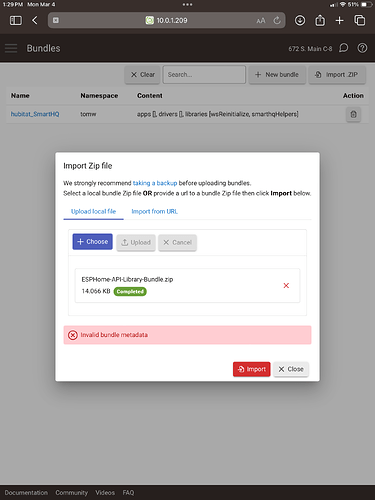This screenshot has width=375, height=500.
Task: Select the Upload local file tab
Action: (x=93, y=211)
